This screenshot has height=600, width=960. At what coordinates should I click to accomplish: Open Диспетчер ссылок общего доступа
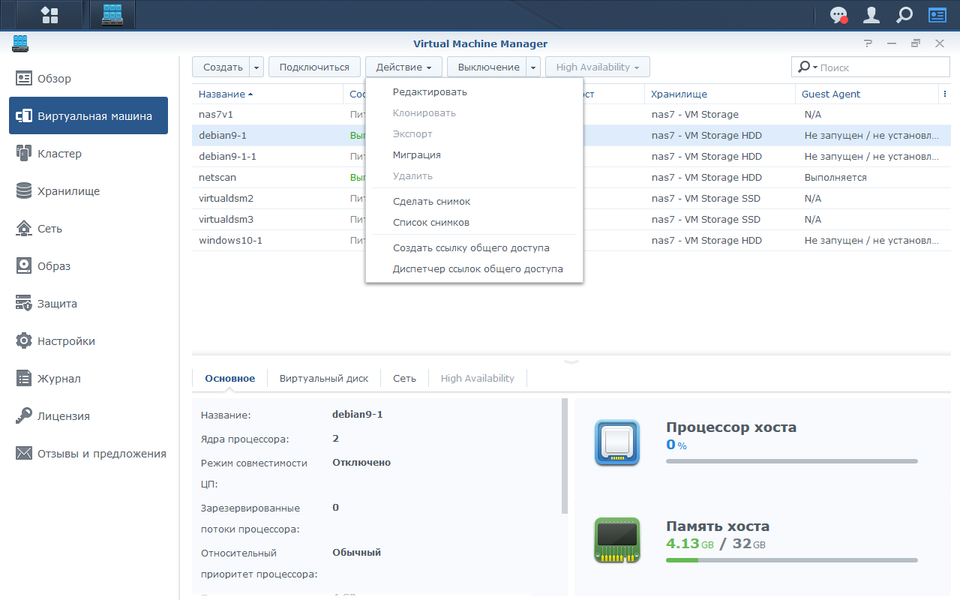pos(478,269)
